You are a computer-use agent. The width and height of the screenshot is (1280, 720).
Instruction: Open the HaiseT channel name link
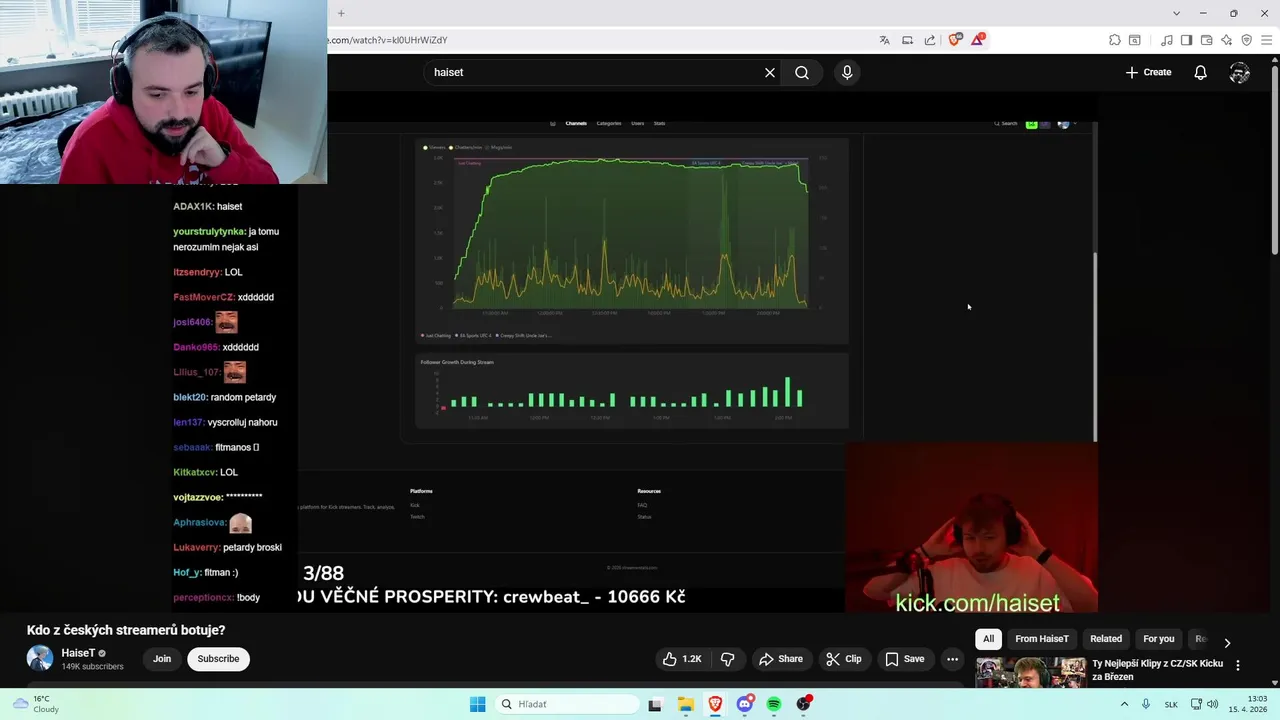coord(78,653)
